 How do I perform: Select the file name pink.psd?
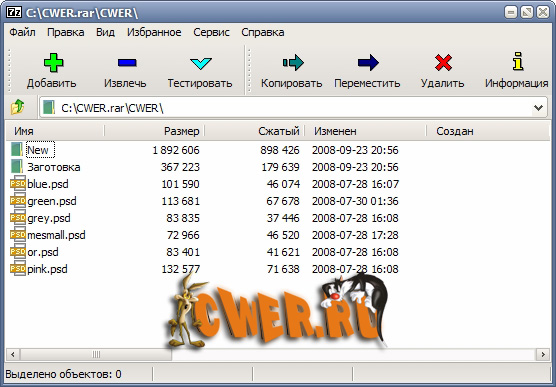click(47, 269)
